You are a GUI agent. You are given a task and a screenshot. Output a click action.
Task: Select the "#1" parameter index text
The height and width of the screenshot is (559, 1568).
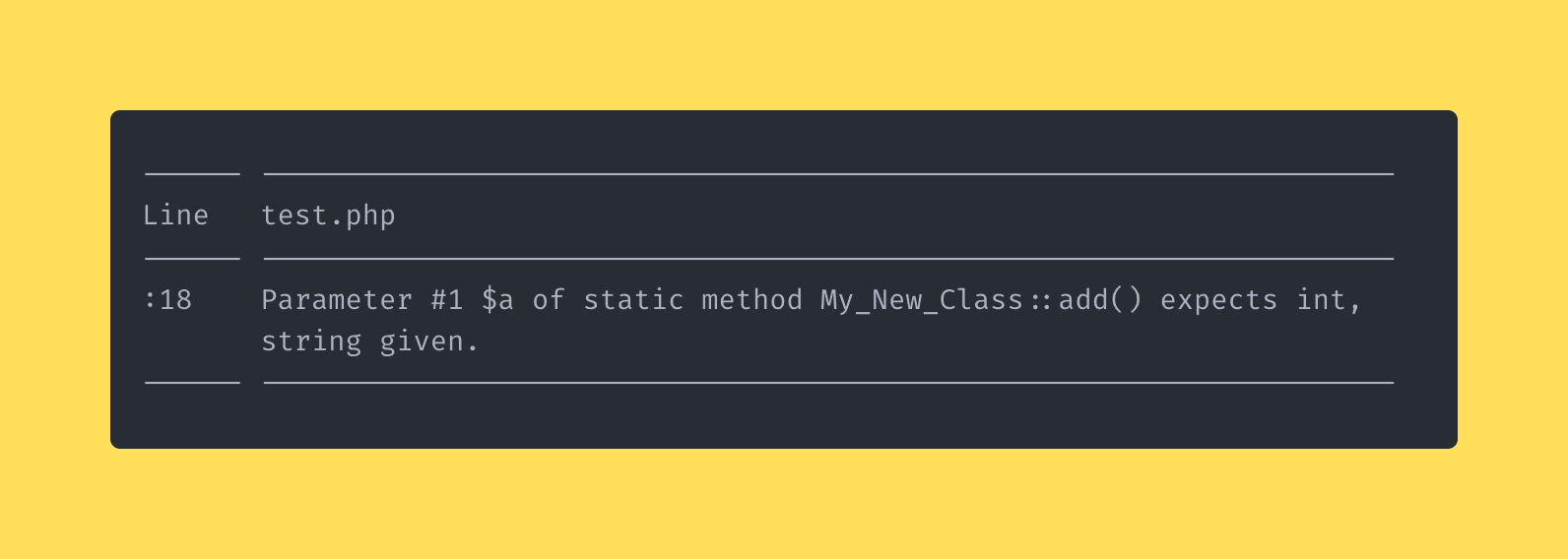[447, 300]
